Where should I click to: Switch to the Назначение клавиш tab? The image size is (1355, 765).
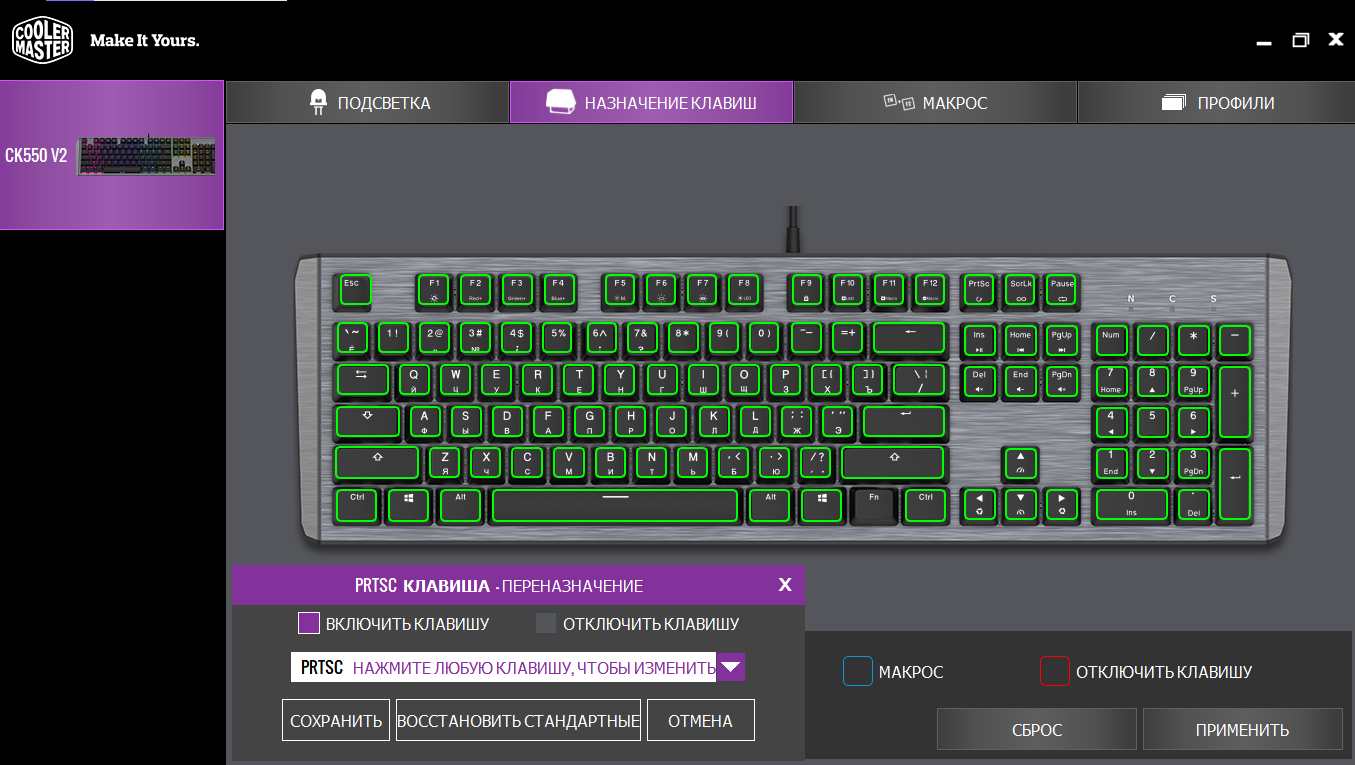[651, 102]
